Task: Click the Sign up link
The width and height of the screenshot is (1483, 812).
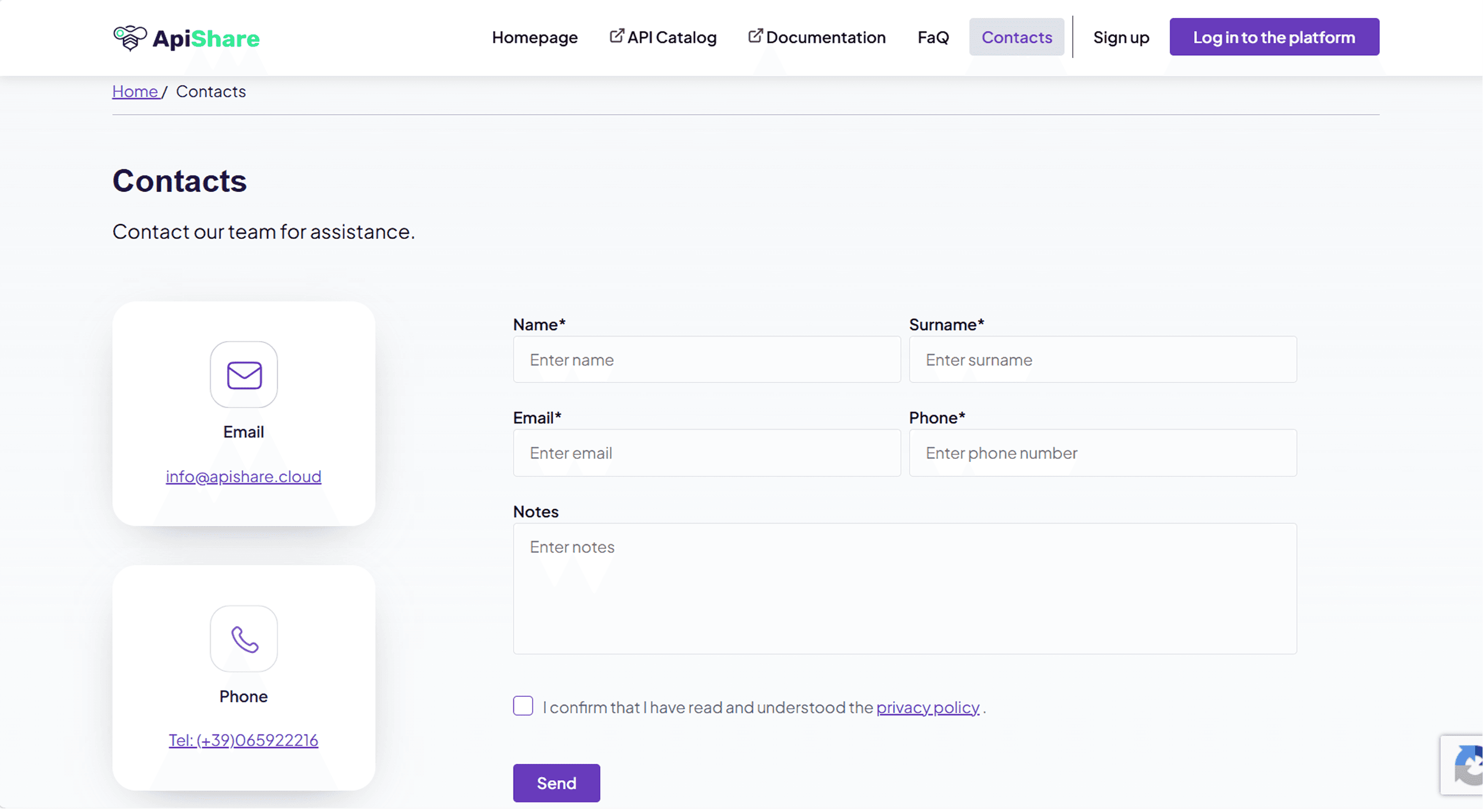Action: tap(1121, 37)
